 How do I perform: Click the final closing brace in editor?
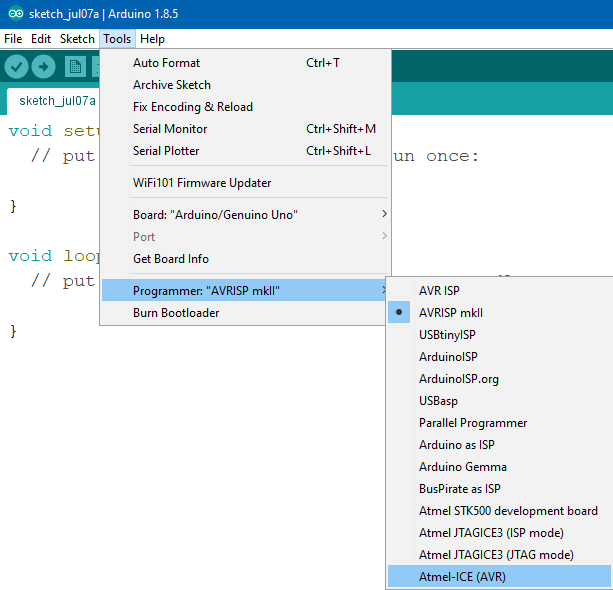coord(13,332)
